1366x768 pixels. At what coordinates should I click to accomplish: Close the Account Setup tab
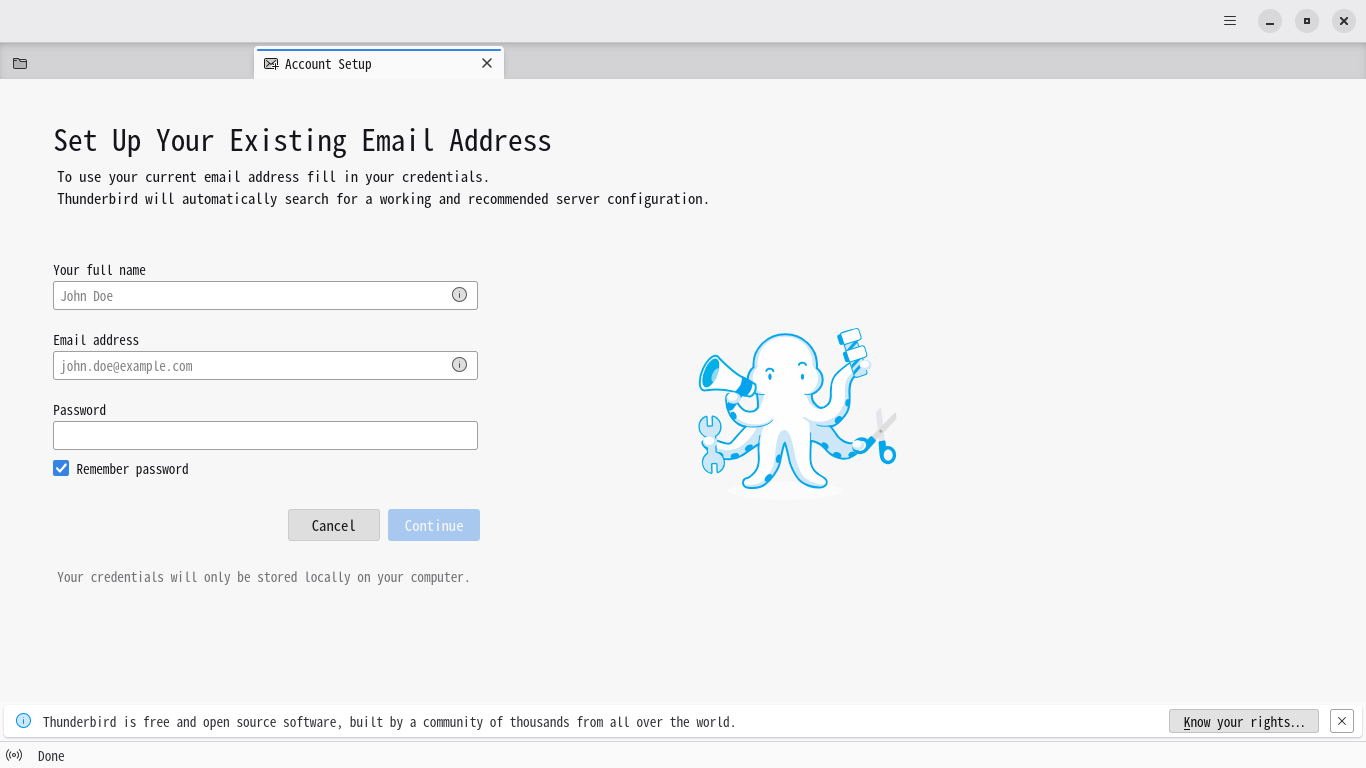point(487,63)
